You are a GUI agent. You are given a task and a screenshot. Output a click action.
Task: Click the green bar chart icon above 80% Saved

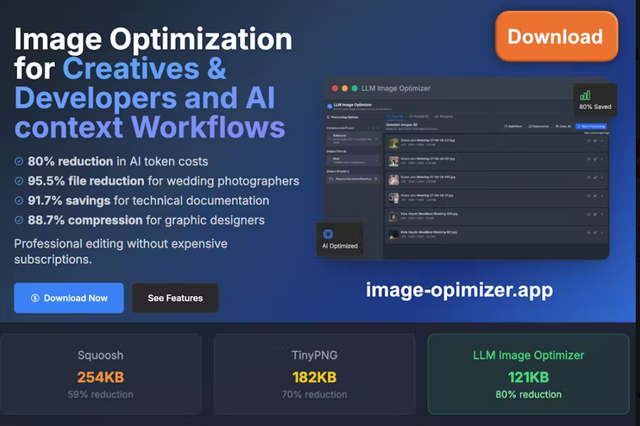[x=585, y=95]
